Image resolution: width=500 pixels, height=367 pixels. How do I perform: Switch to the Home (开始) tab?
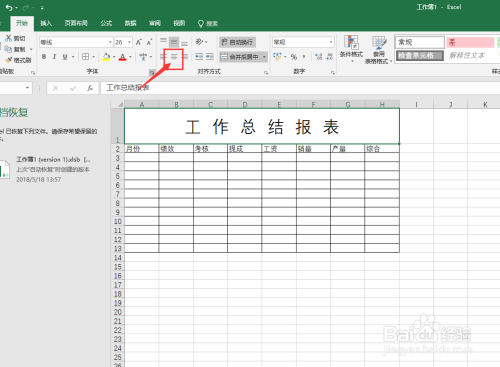pos(22,23)
